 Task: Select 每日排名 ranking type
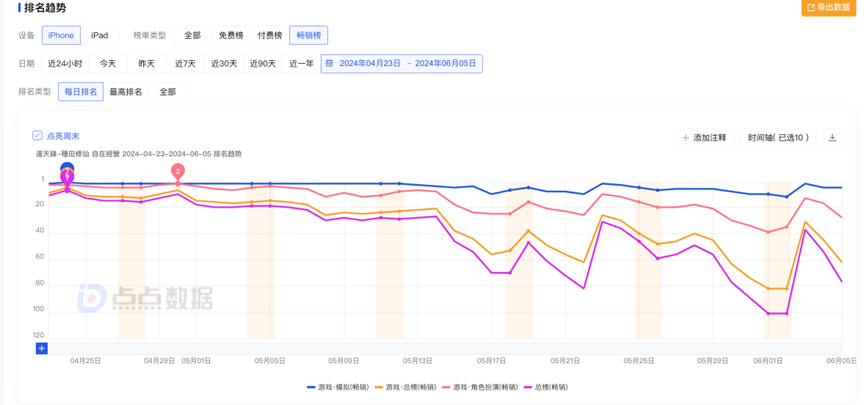click(x=81, y=92)
